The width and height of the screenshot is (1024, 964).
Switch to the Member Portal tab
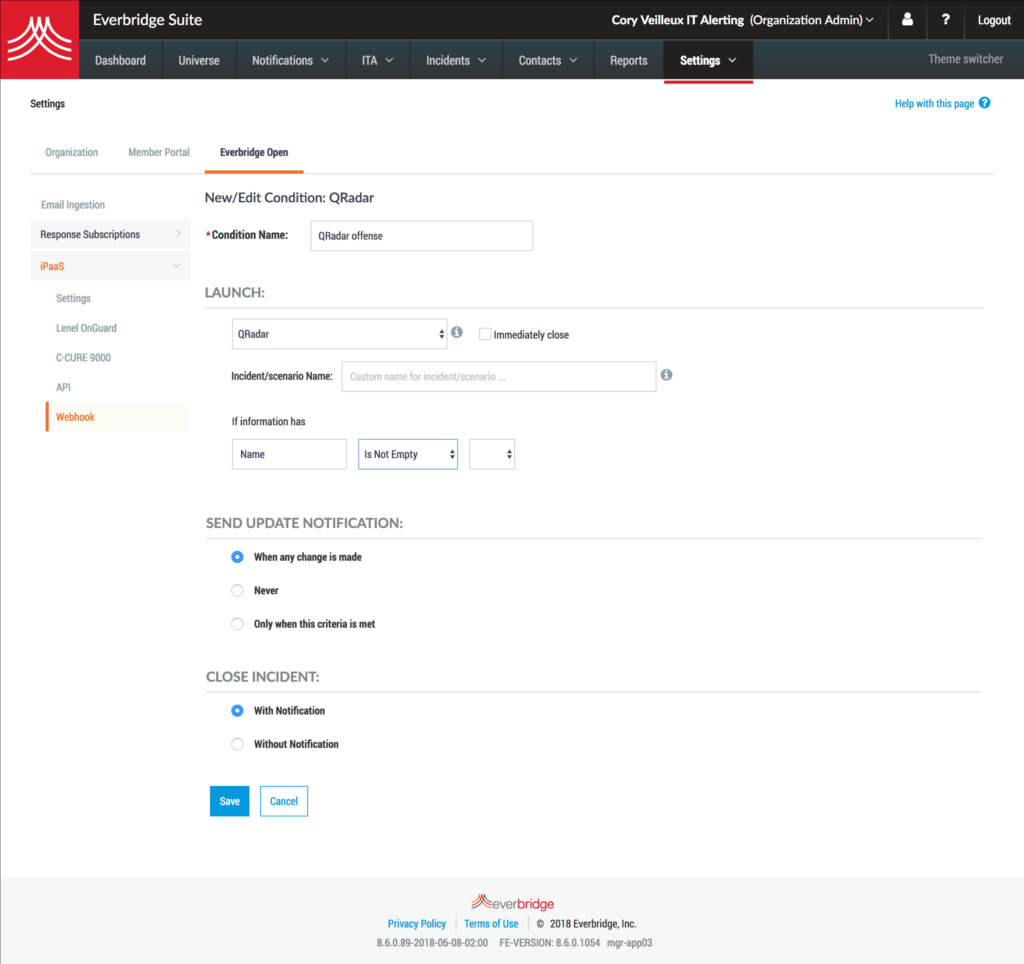[159, 152]
